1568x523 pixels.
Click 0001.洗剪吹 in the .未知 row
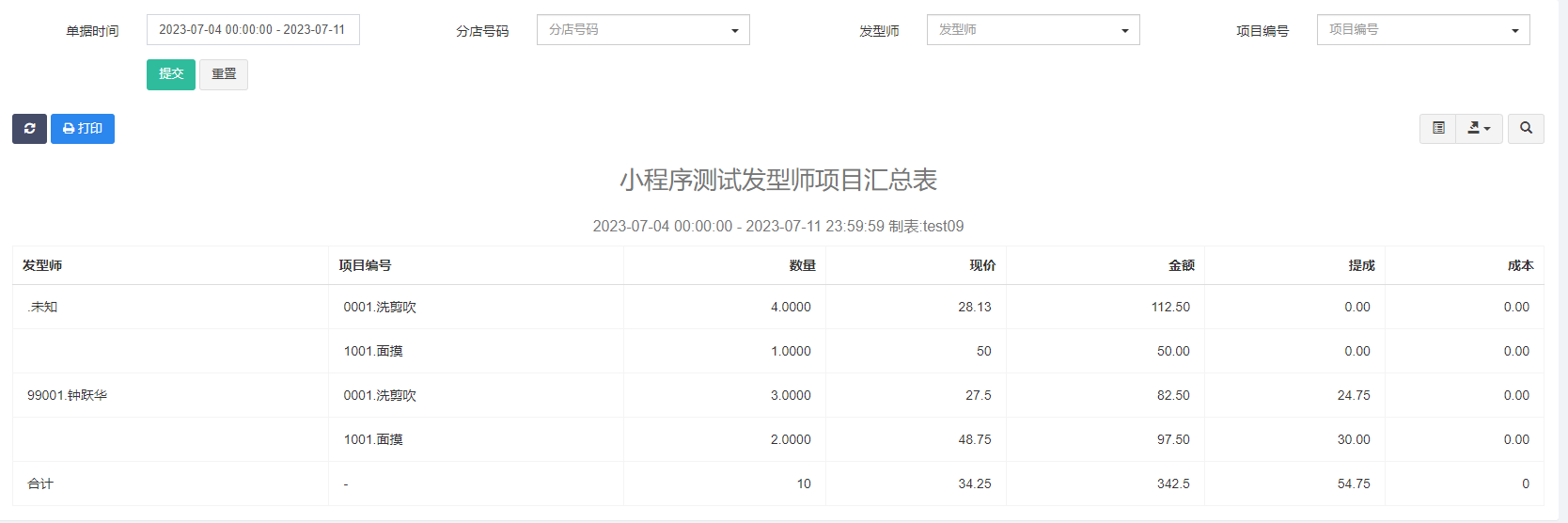coord(380,307)
